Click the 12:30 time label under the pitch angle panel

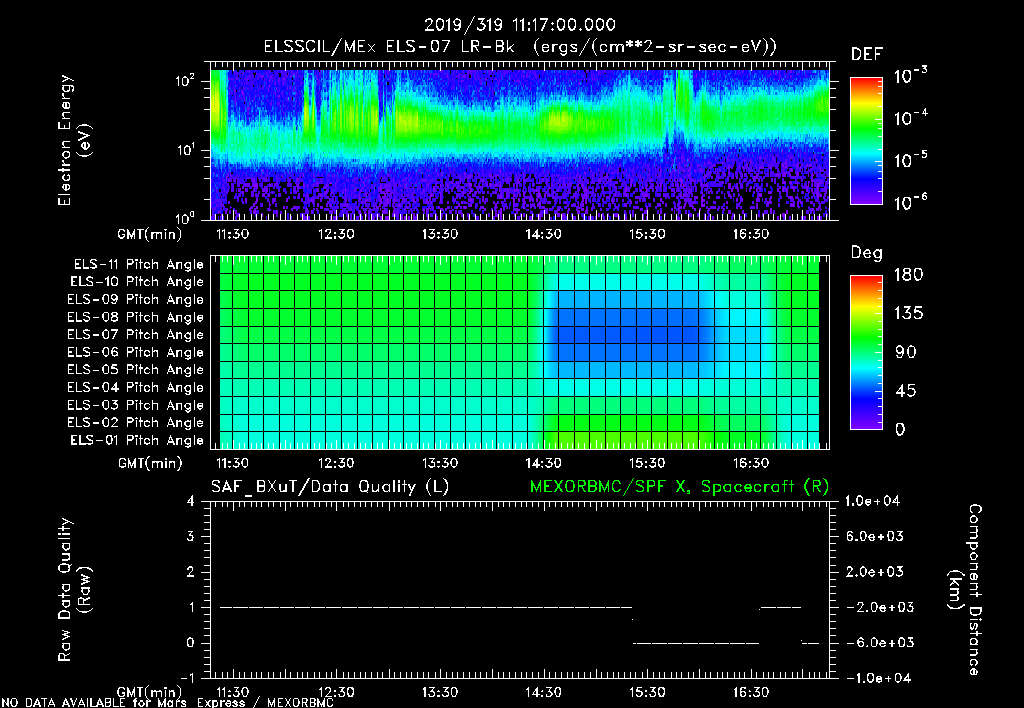[336, 463]
